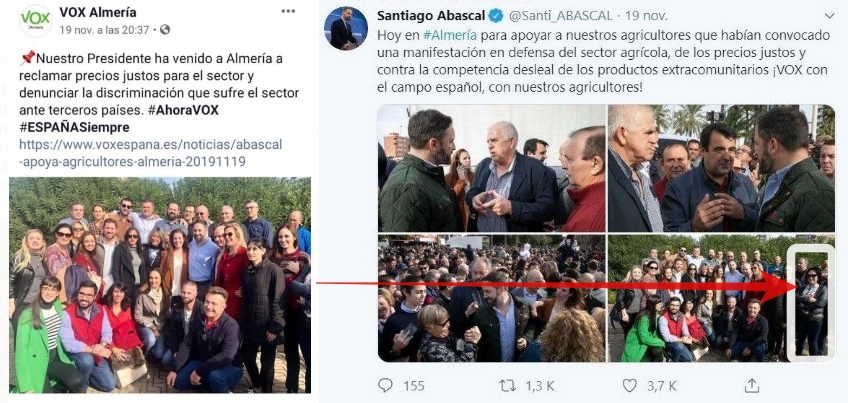
Task: Share the tweet using upload icon
Action: [x=752, y=385]
